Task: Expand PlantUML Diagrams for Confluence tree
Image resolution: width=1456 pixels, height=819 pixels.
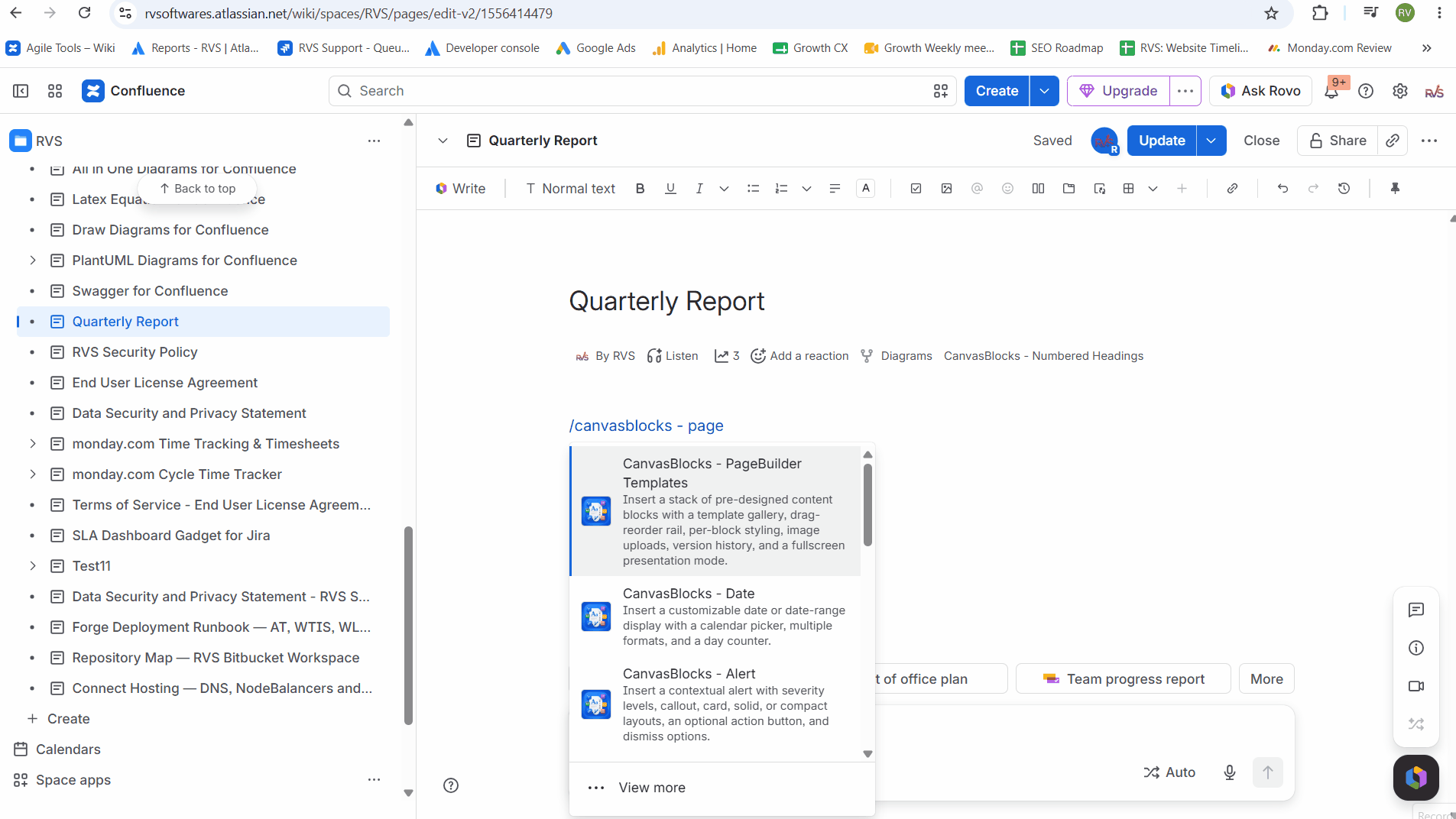Action: [x=33, y=261]
